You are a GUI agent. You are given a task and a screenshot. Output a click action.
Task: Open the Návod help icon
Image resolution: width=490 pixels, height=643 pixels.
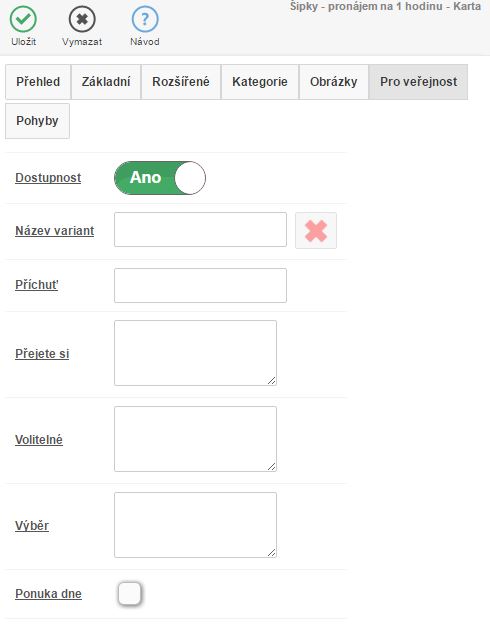145,19
